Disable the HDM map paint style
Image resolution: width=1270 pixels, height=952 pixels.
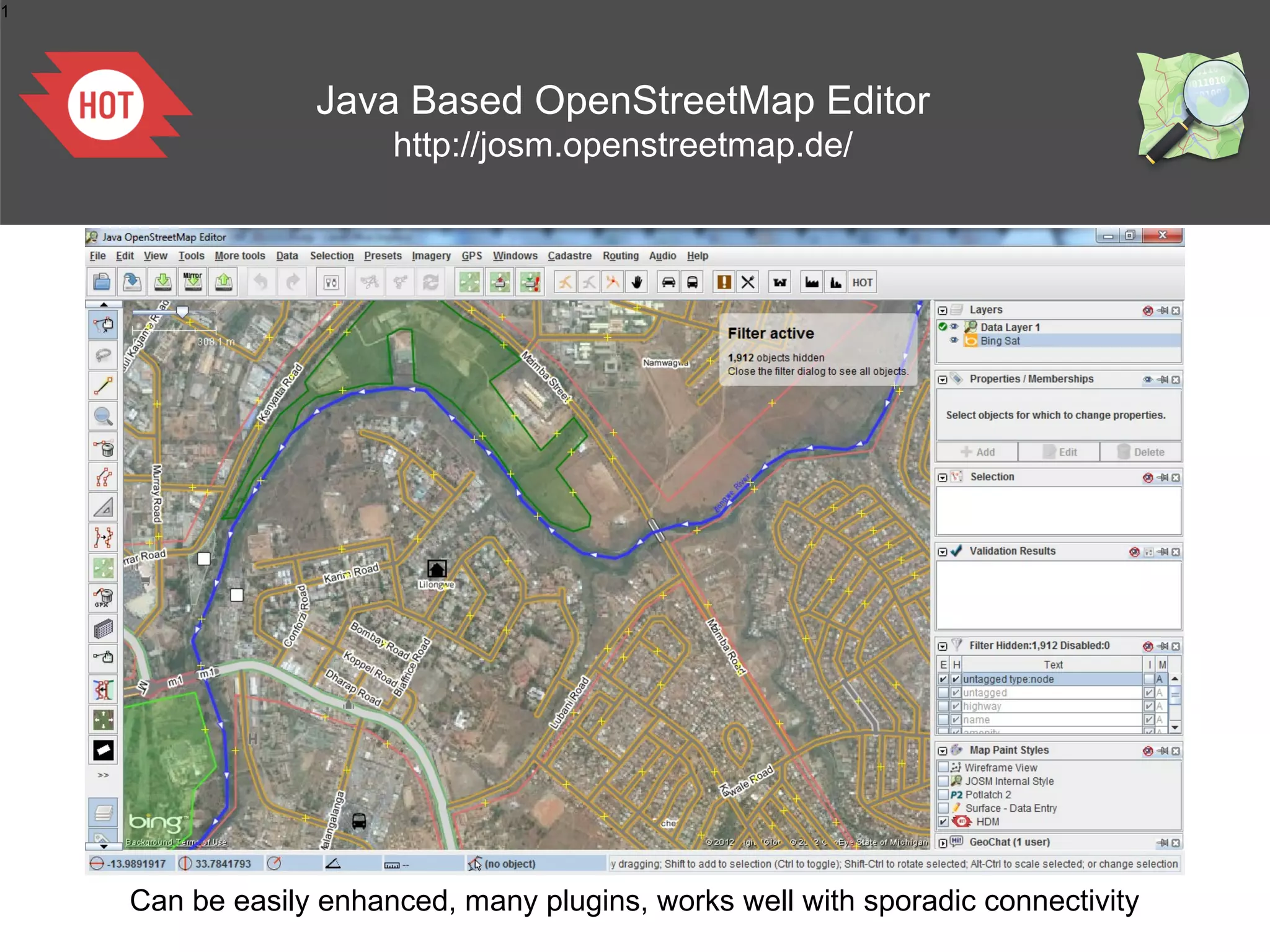[x=943, y=822]
